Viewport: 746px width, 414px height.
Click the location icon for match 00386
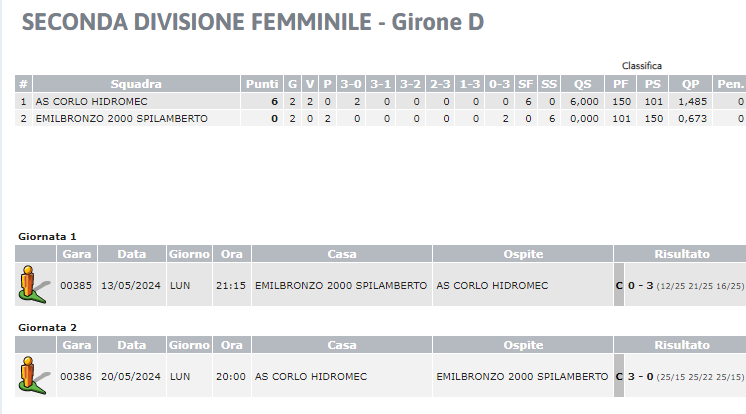point(34,375)
